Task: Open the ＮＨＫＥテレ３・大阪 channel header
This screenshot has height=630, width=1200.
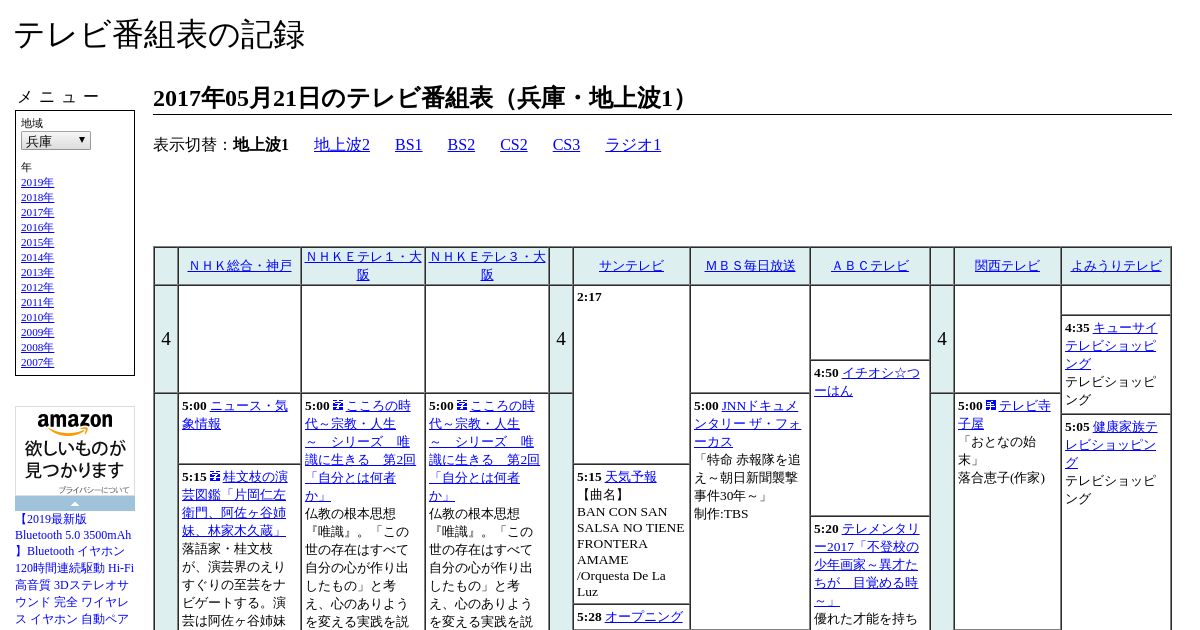Action: tap(487, 266)
